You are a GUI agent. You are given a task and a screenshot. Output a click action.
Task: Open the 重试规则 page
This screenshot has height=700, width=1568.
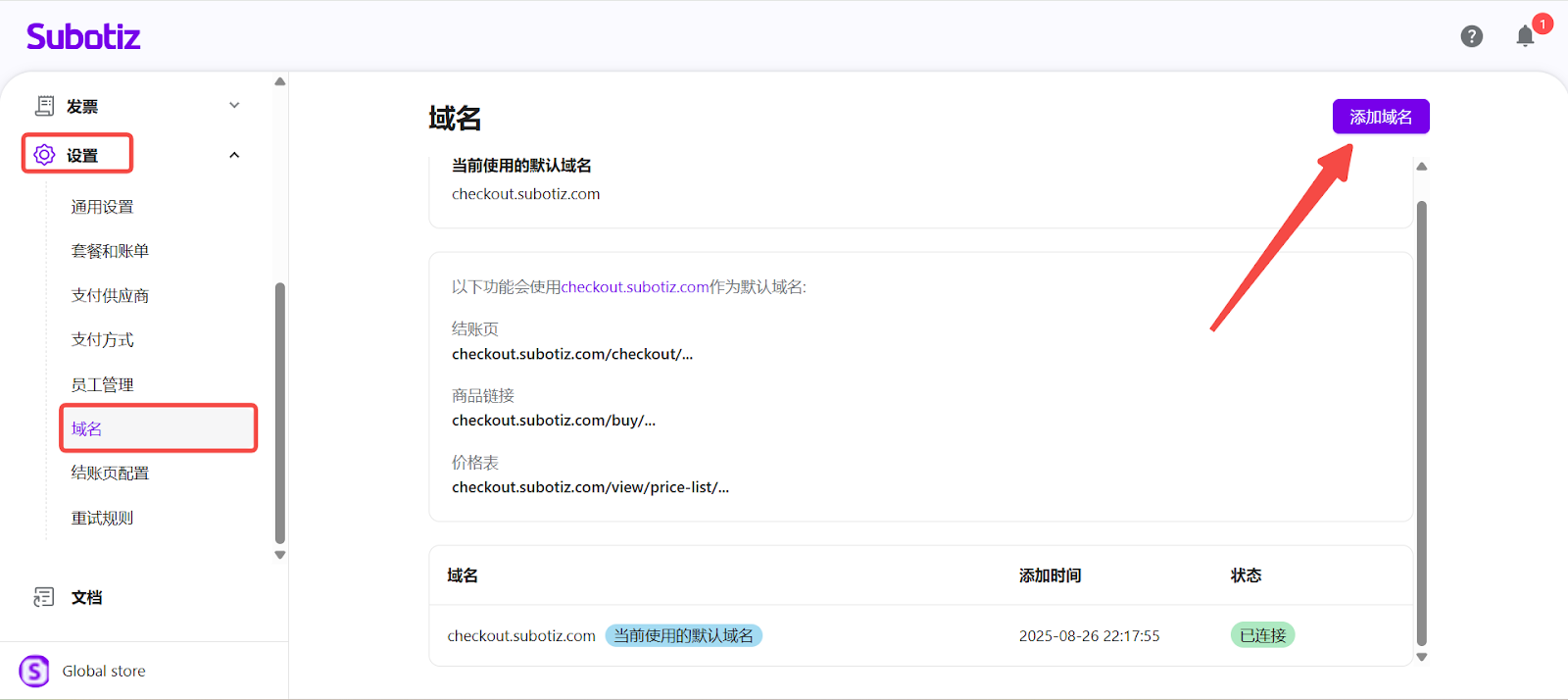tap(102, 519)
